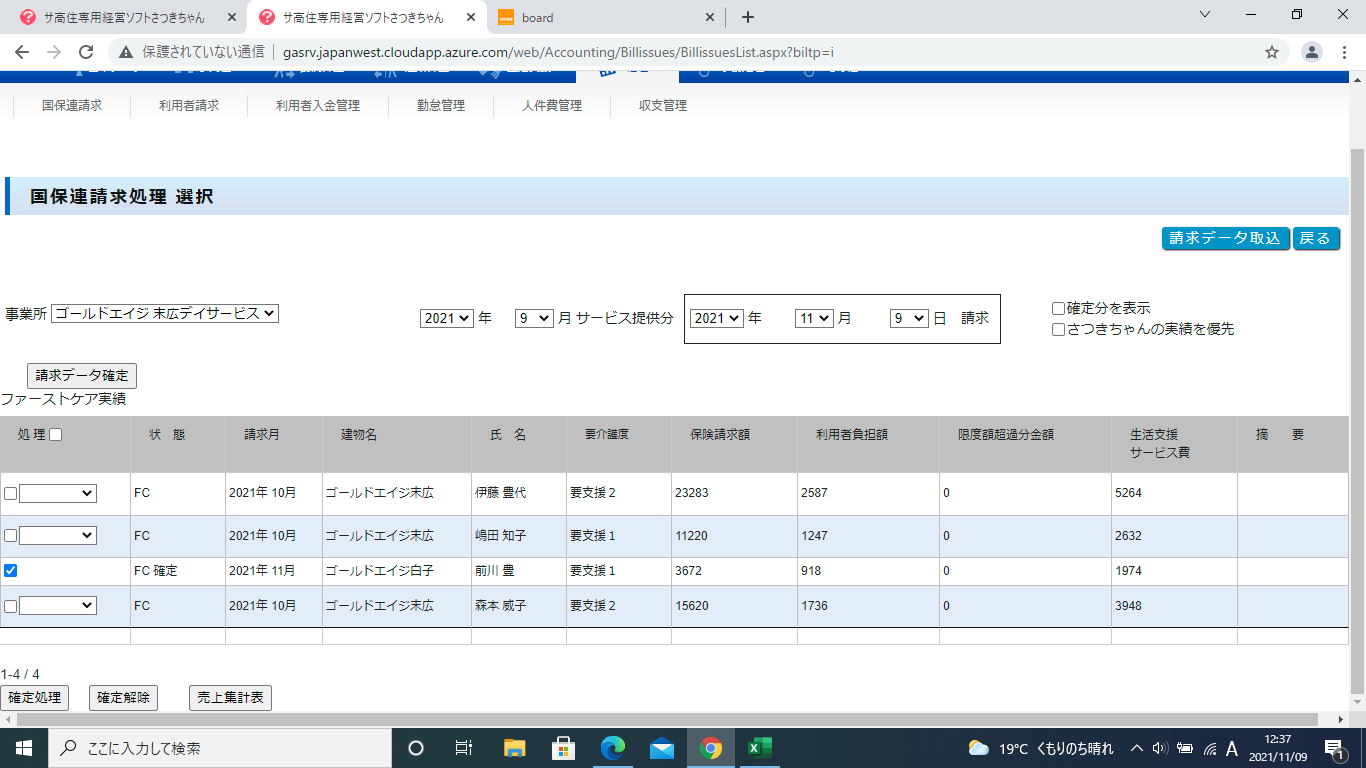Image resolution: width=1366 pixels, height=768 pixels.
Task: Expand service month dropdown showing 9
Action: click(533, 318)
